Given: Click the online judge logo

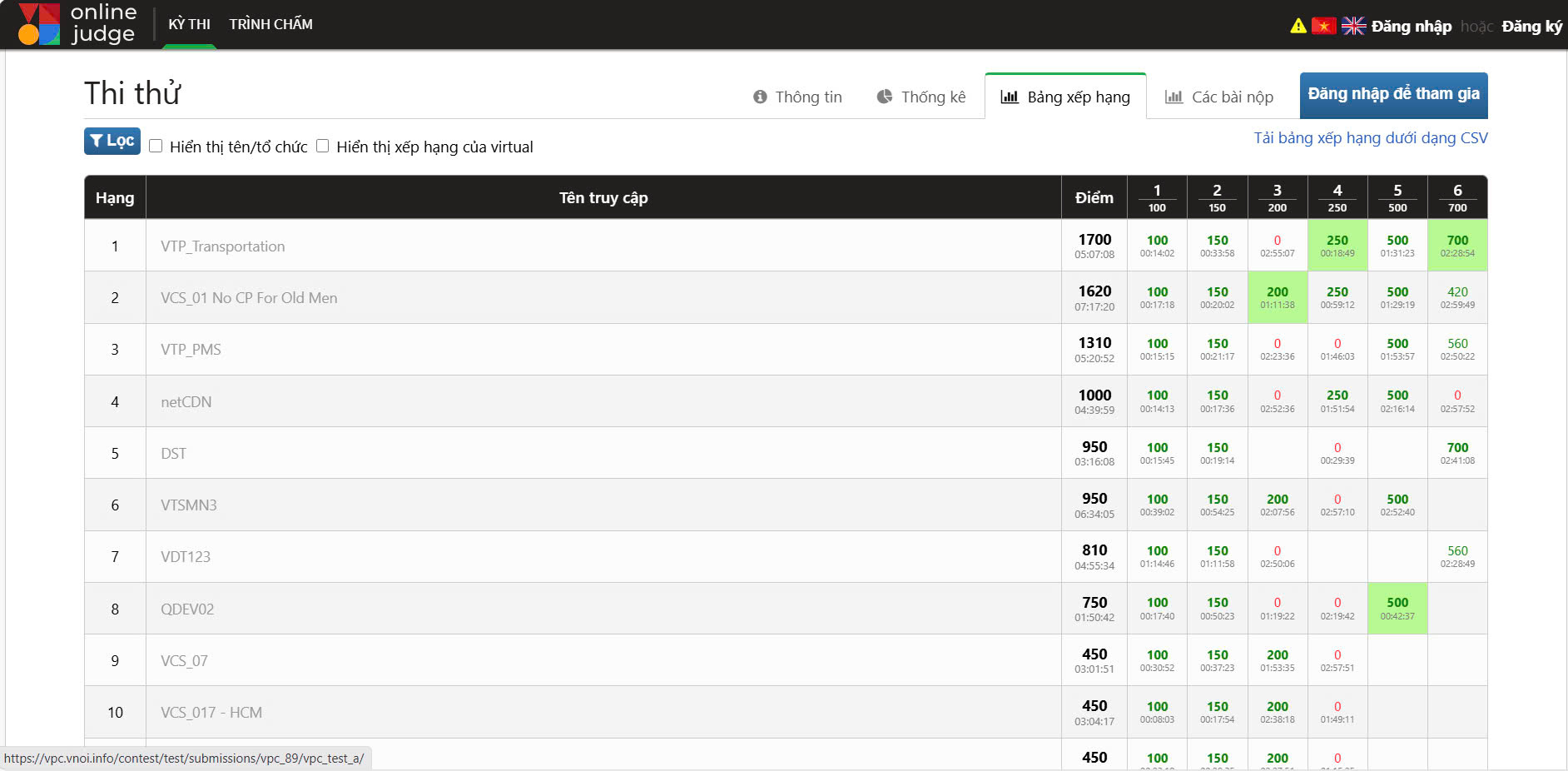Looking at the screenshot, I should [77, 23].
